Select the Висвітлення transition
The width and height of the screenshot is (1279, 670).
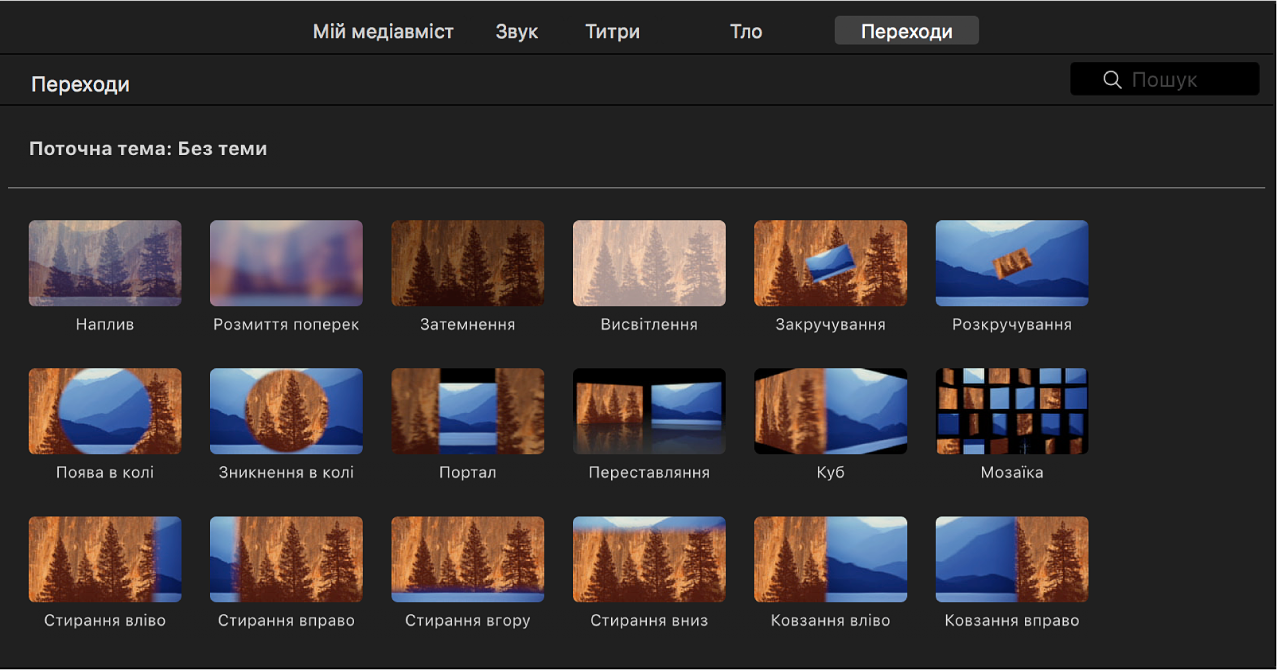649,263
